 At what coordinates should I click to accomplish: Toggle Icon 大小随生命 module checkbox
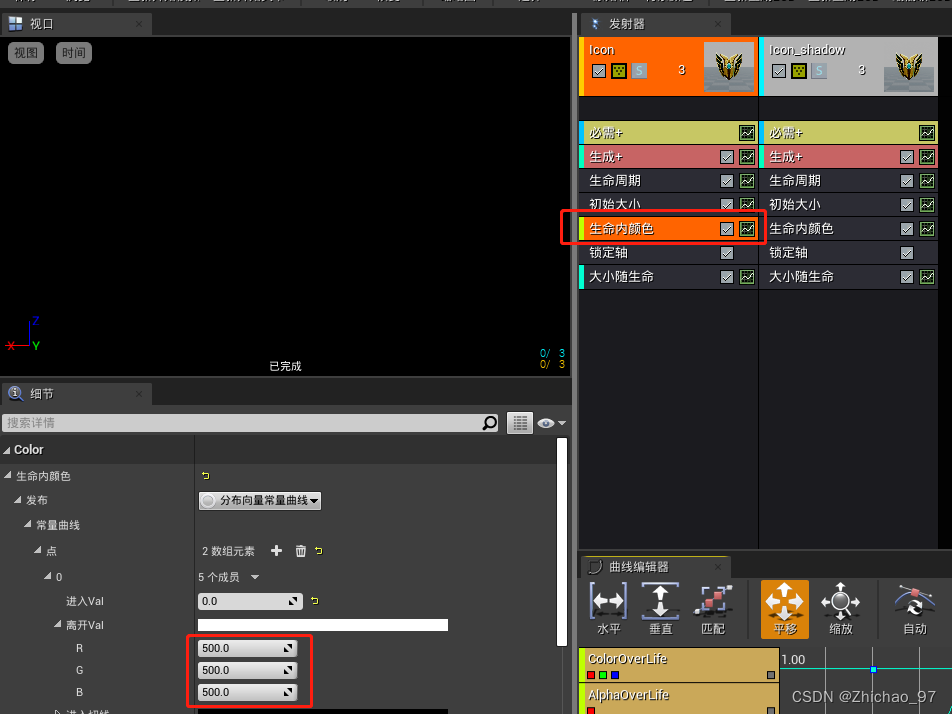(x=727, y=277)
